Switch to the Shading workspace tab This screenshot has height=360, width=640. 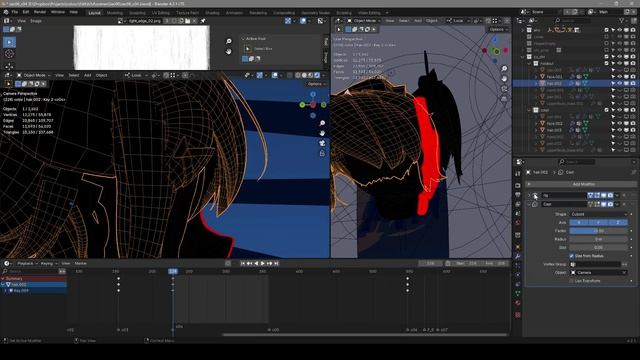click(212, 13)
